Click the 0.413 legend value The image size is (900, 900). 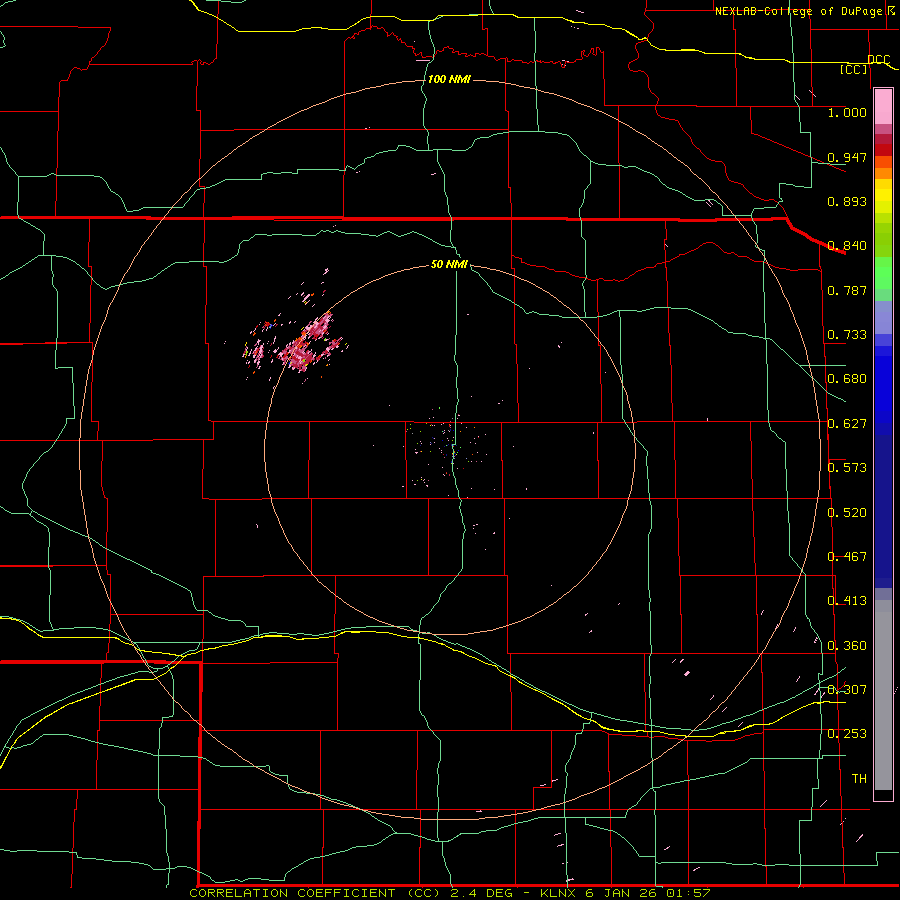(x=847, y=601)
